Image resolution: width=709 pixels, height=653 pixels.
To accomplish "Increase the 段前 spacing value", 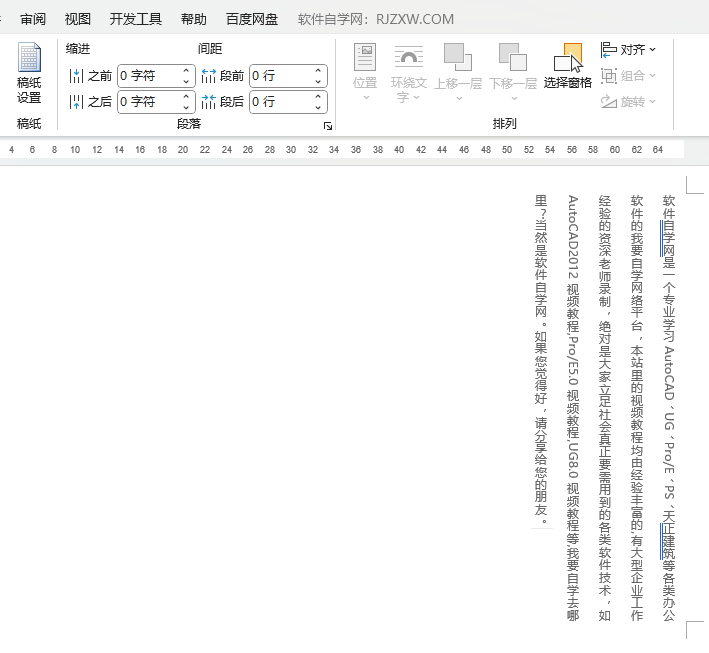I will (318, 71).
